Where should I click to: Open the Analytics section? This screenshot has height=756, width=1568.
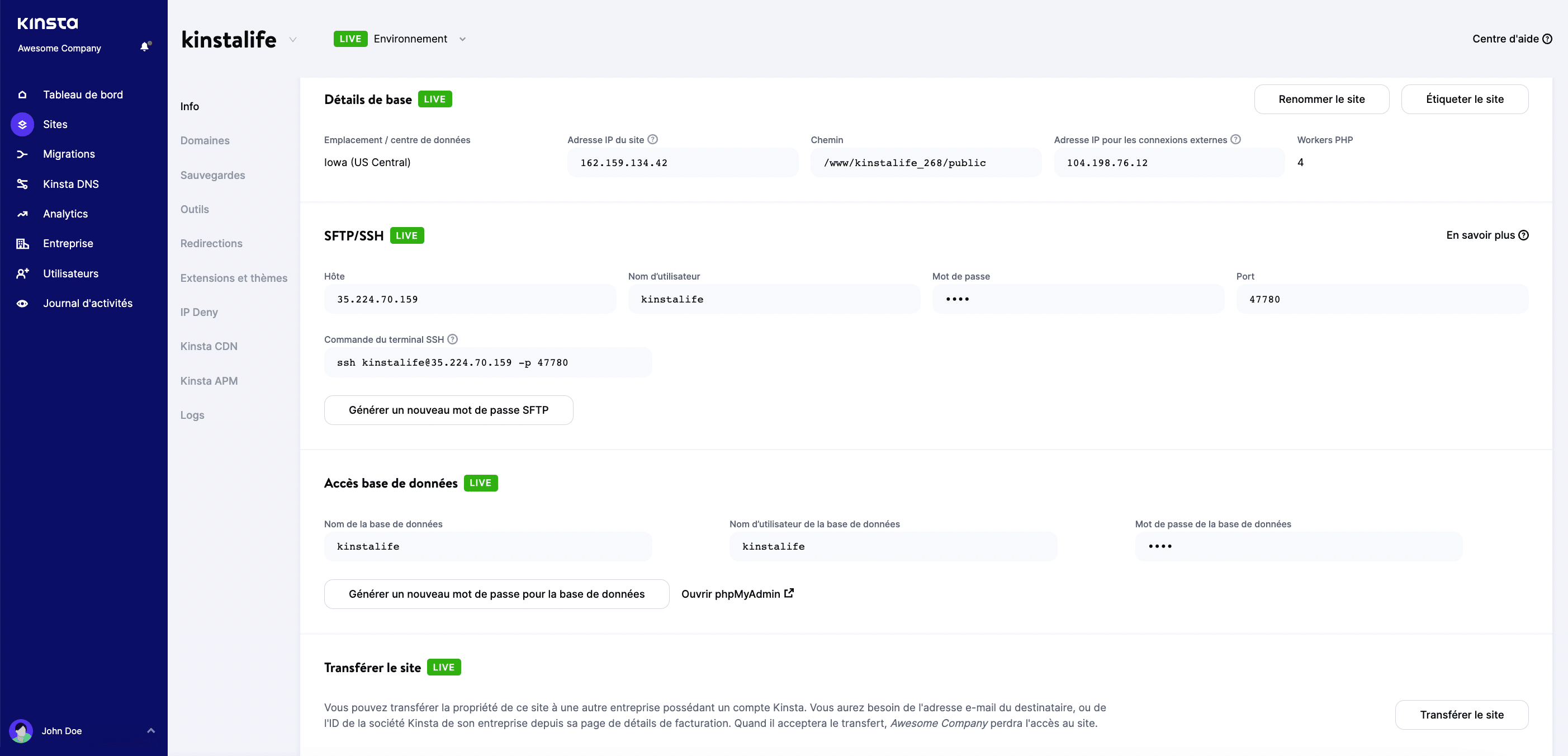click(67, 213)
